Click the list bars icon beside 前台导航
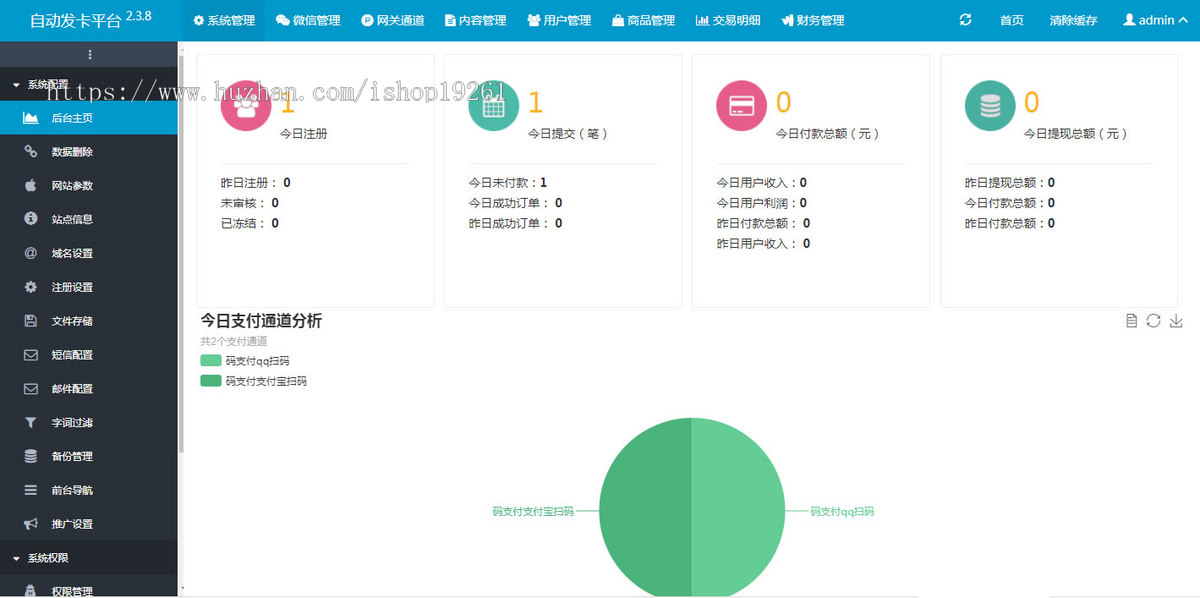 [30, 490]
